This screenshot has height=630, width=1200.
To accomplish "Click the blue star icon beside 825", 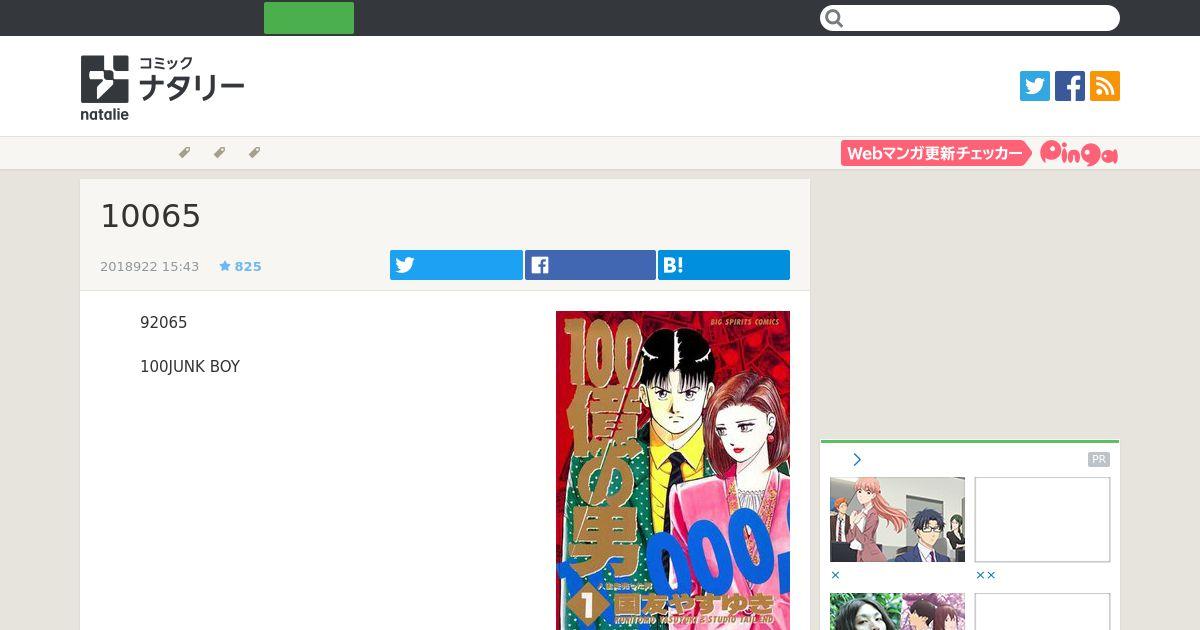I will pos(225,266).
